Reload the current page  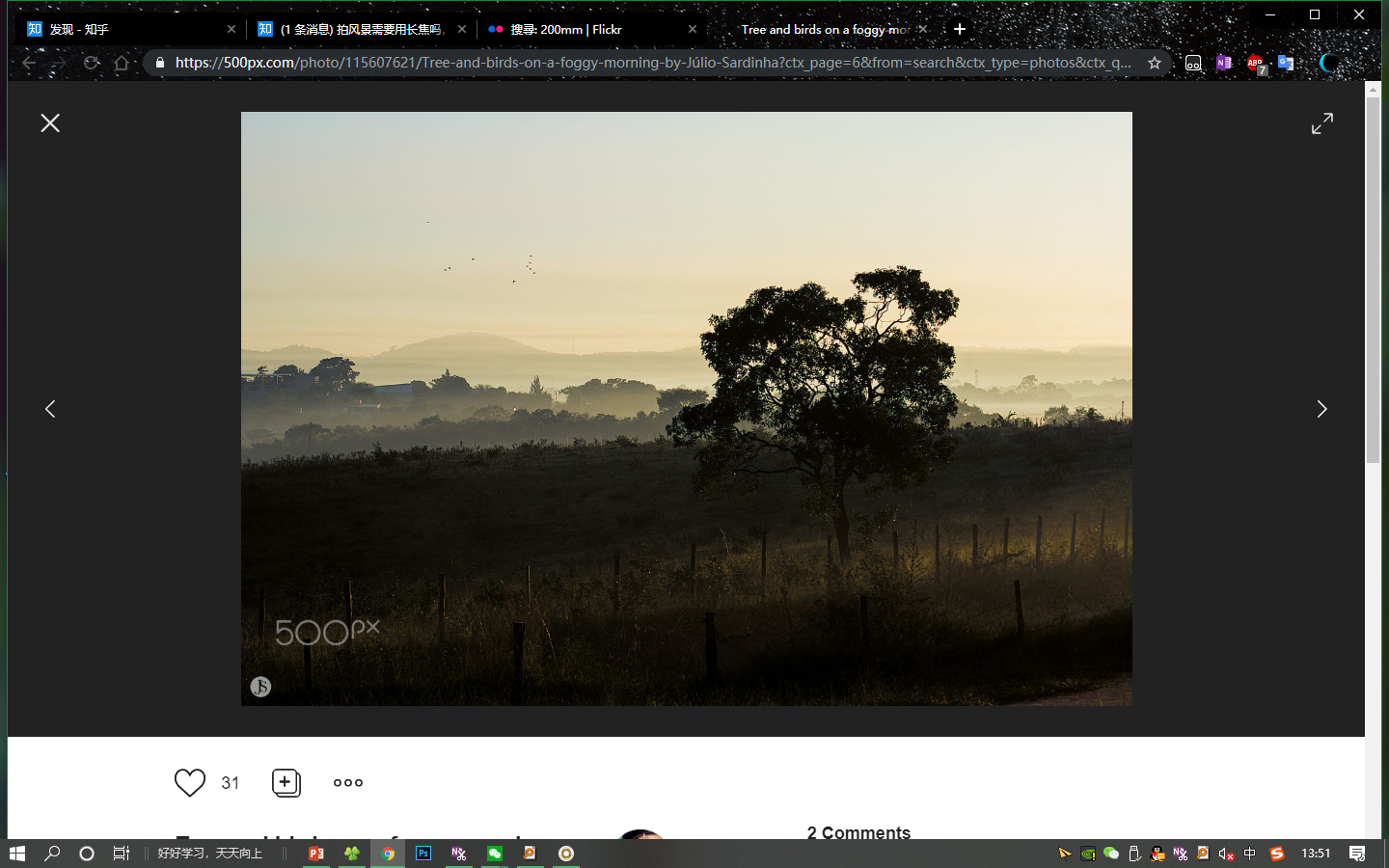[92, 63]
